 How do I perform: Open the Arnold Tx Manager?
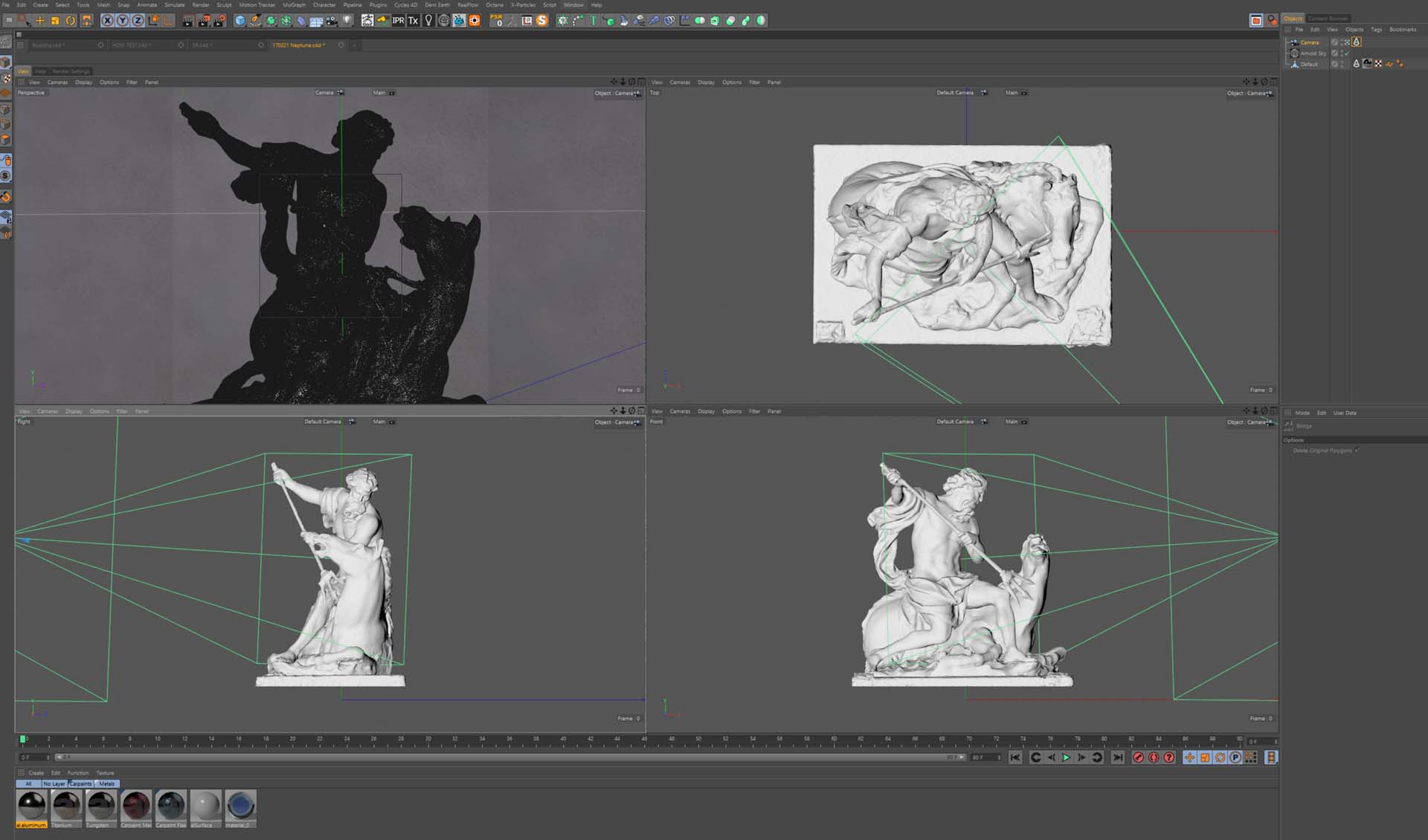[x=414, y=21]
